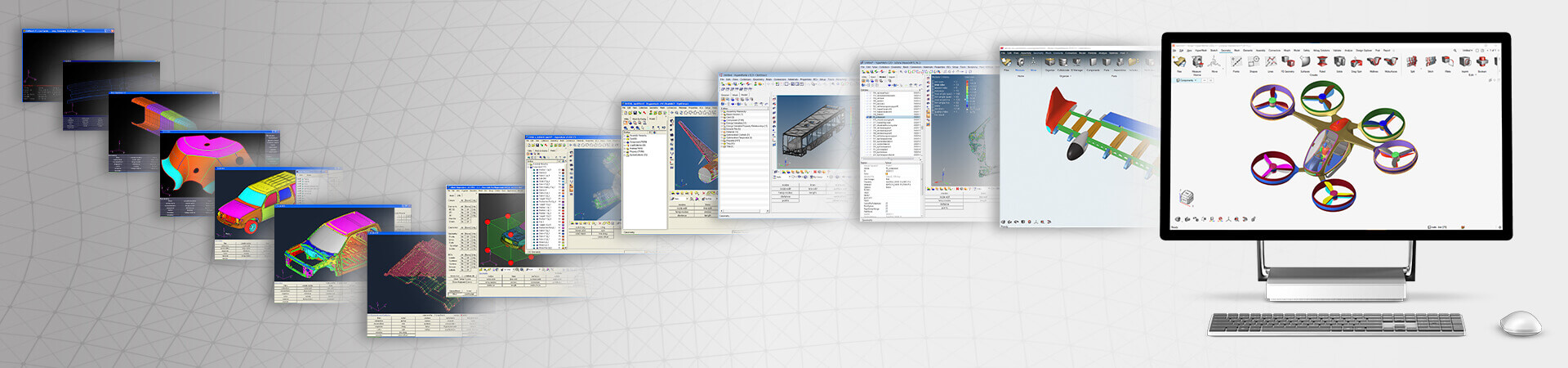Open the Boolean tool in the ribbon
1568x368 pixels.
coord(1482,61)
